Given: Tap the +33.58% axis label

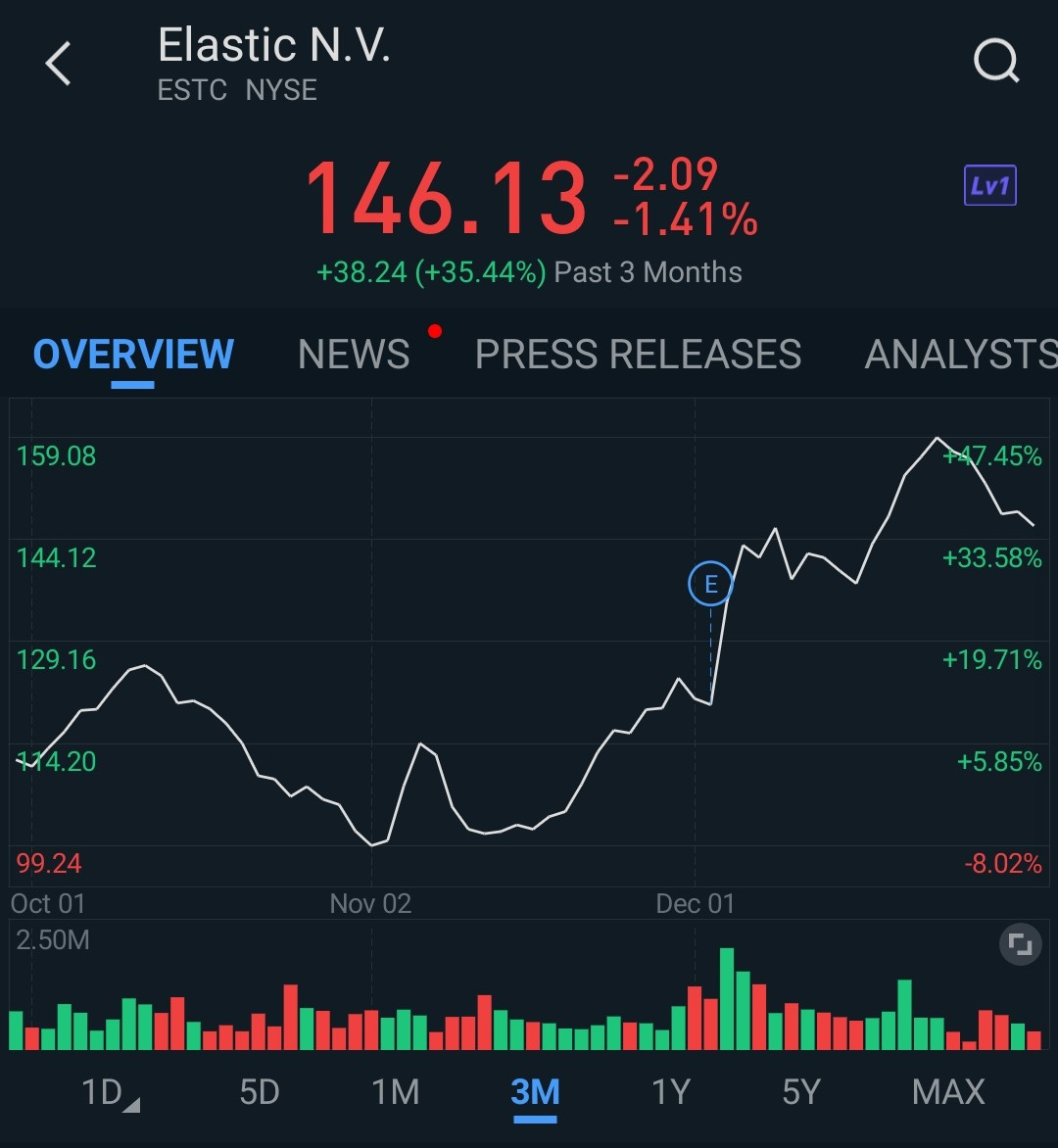Looking at the screenshot, I should 992,558.
